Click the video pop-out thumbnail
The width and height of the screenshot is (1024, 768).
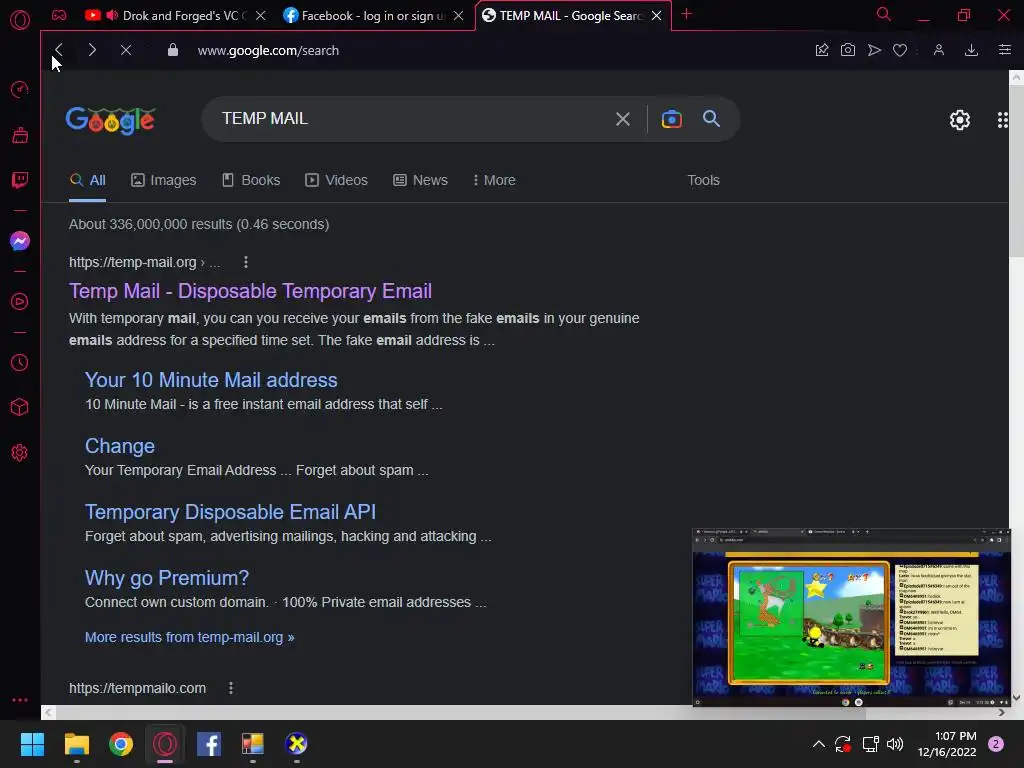(x=851, y=618)
